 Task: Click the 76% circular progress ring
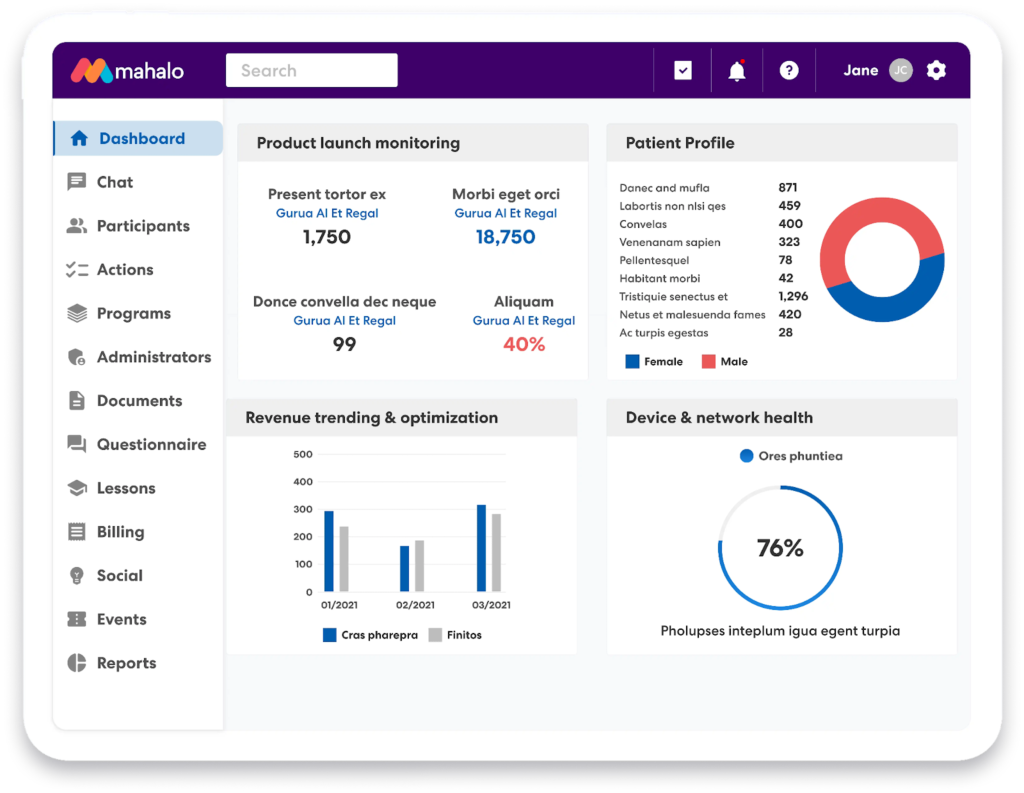(x=780, y=488)
